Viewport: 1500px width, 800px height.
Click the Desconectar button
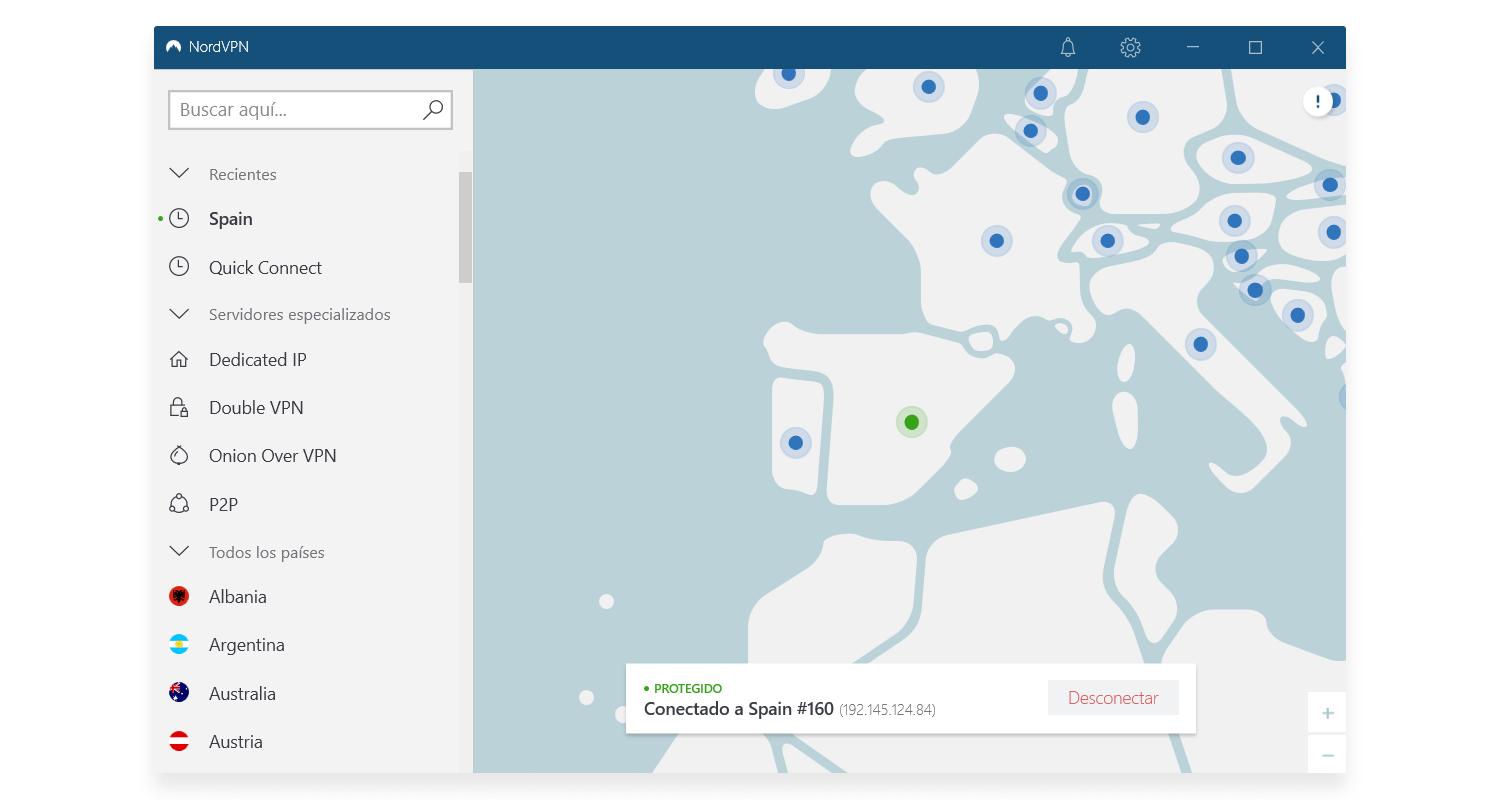pyautogui.click(x=1113, y=698)
